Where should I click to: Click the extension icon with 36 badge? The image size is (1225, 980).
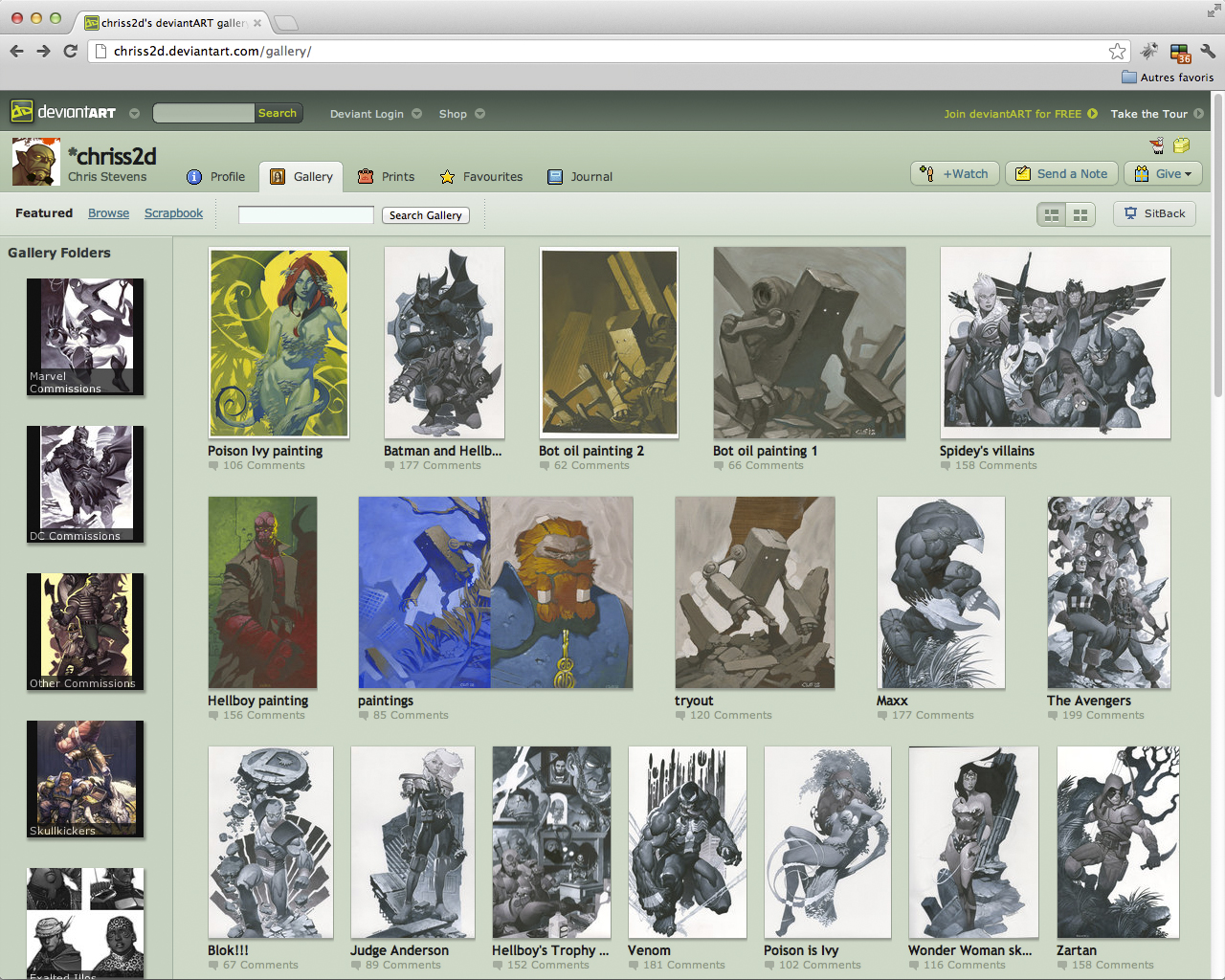click(x=1180, y=53)
